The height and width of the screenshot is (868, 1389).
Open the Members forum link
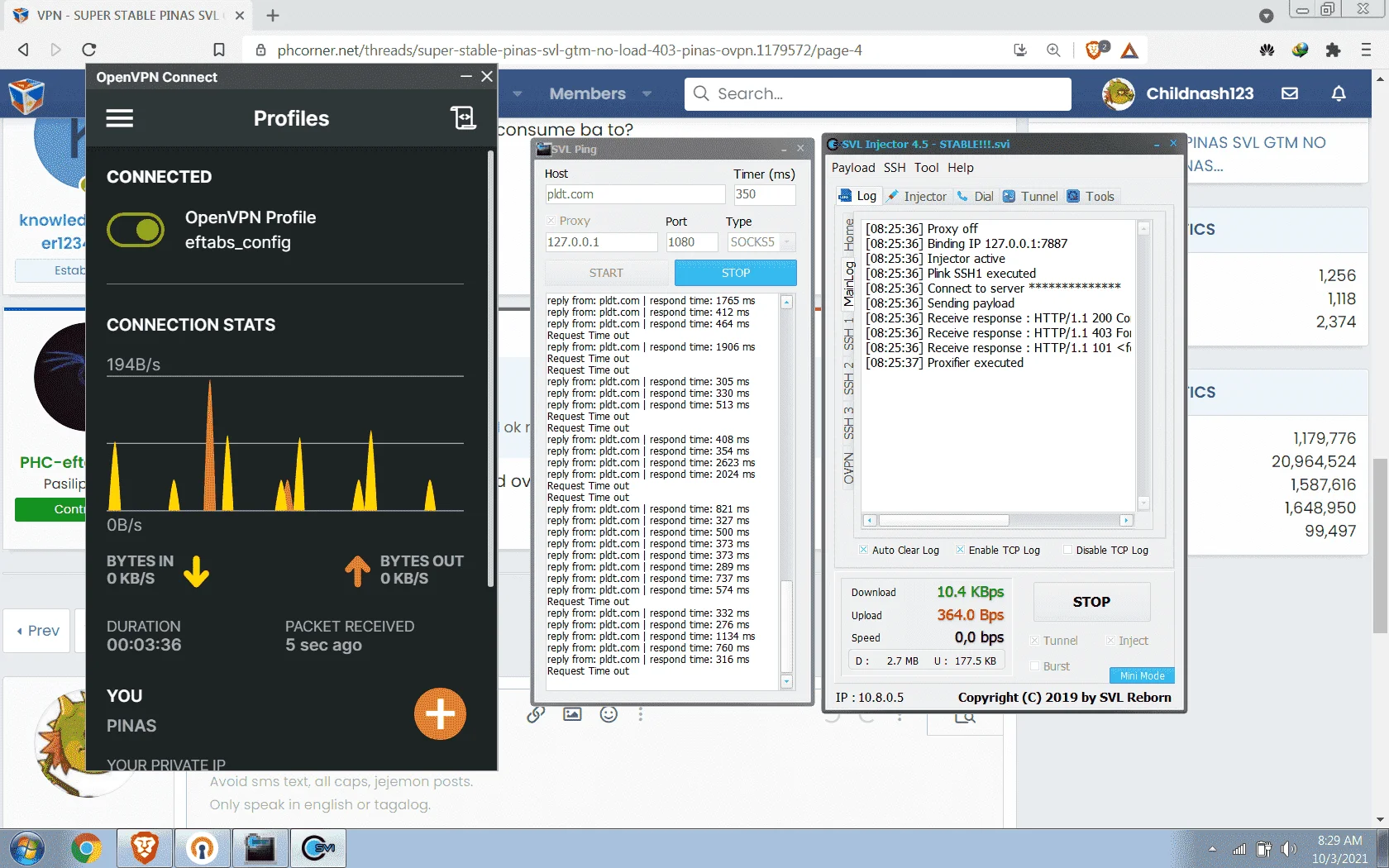(x=587, y=93)
